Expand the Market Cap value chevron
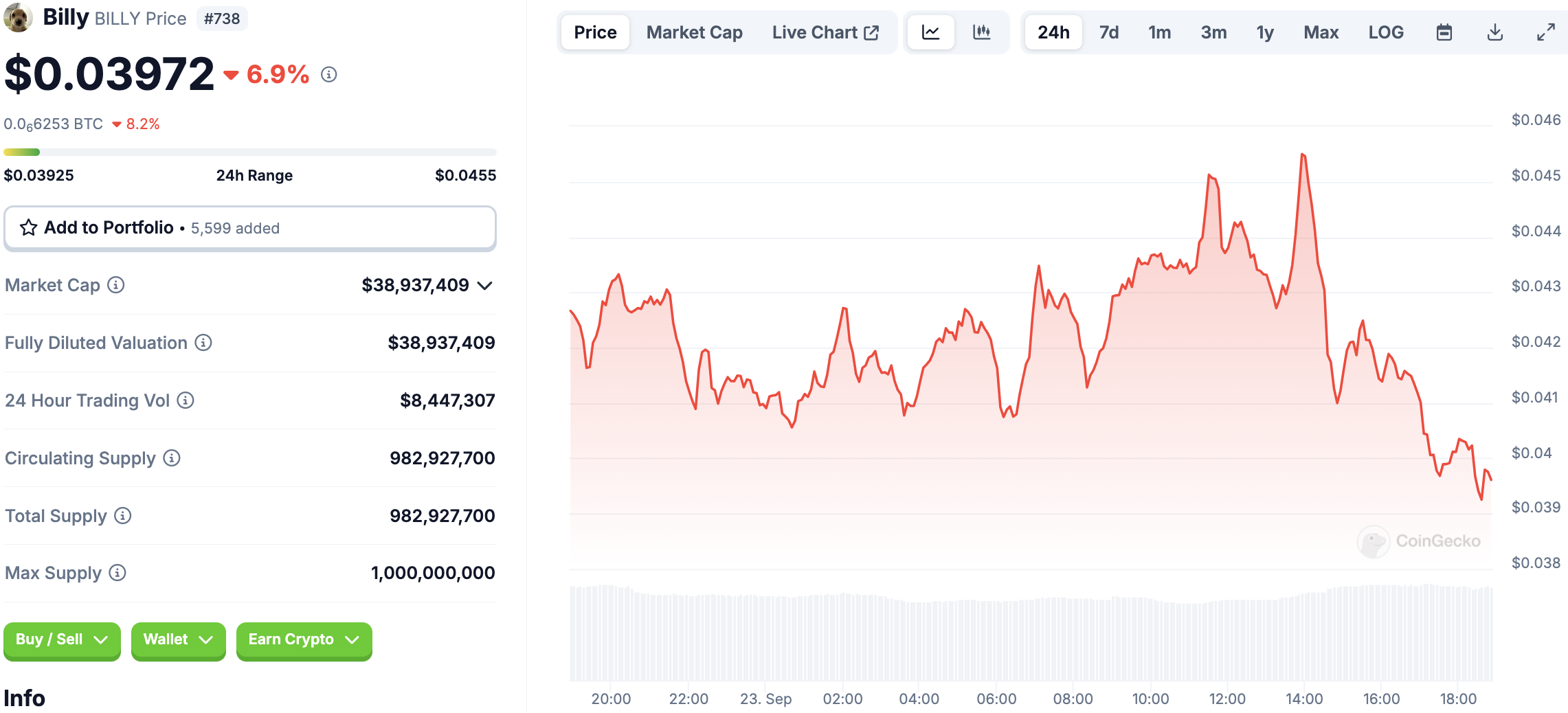This screenshot has width=1568, height=713. tap(485, 285)
